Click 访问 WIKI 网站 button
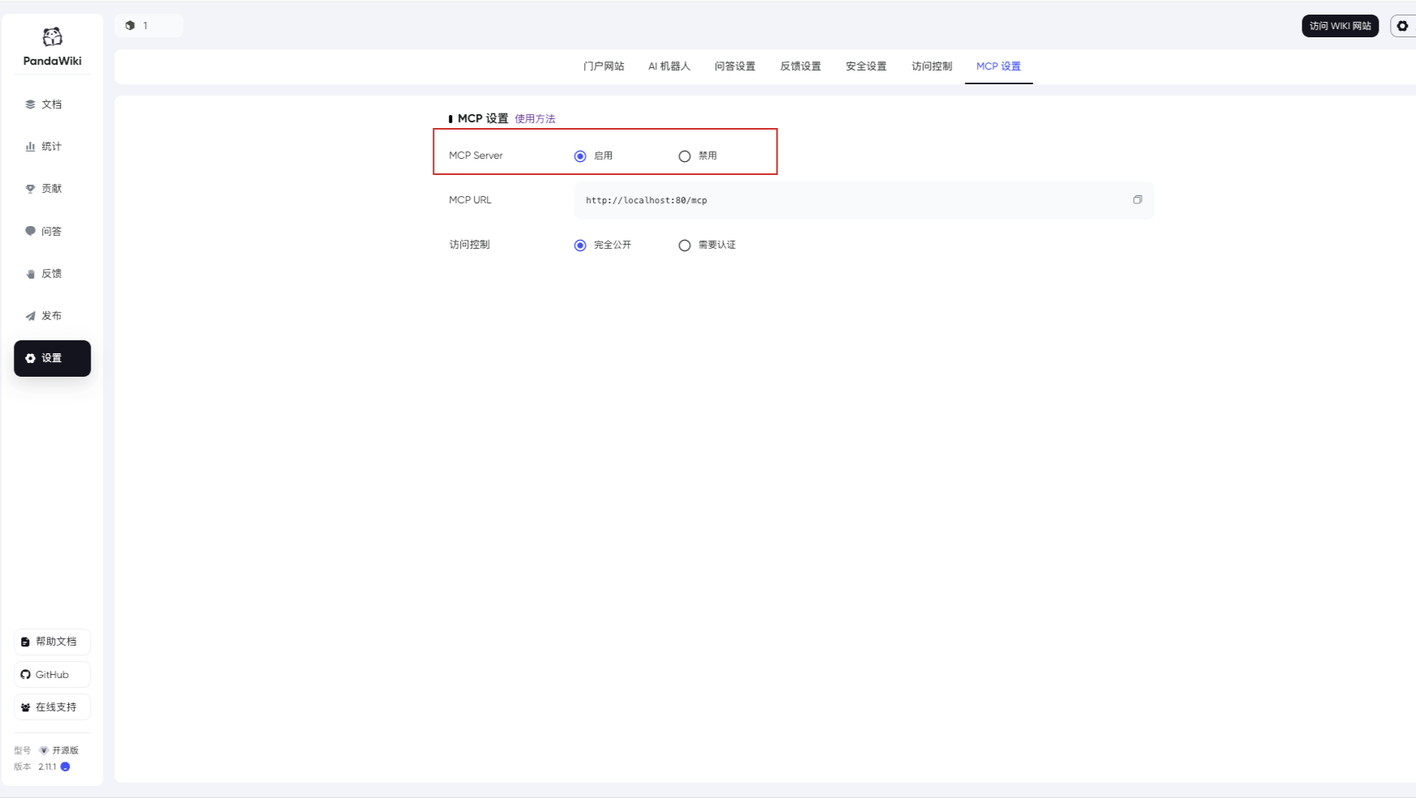 pyautogui.click(x=1340, y=26)
